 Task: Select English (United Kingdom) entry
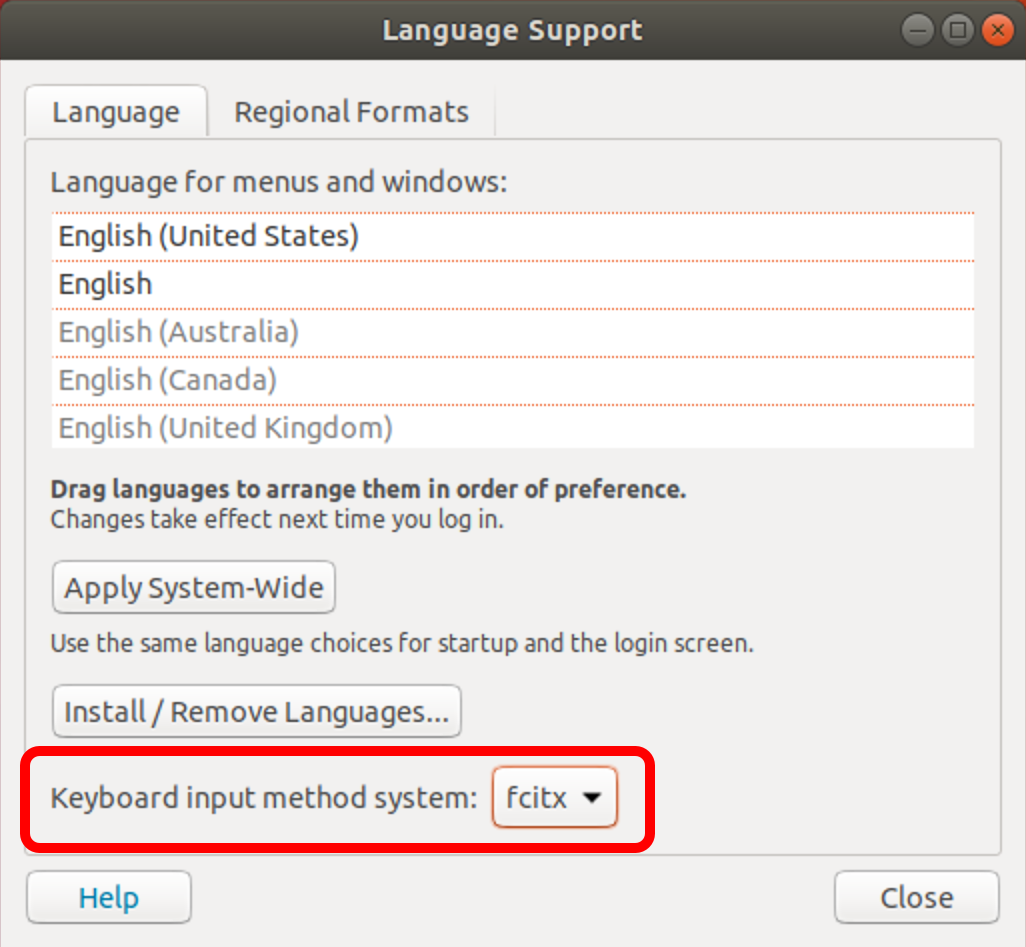point(513,427)
